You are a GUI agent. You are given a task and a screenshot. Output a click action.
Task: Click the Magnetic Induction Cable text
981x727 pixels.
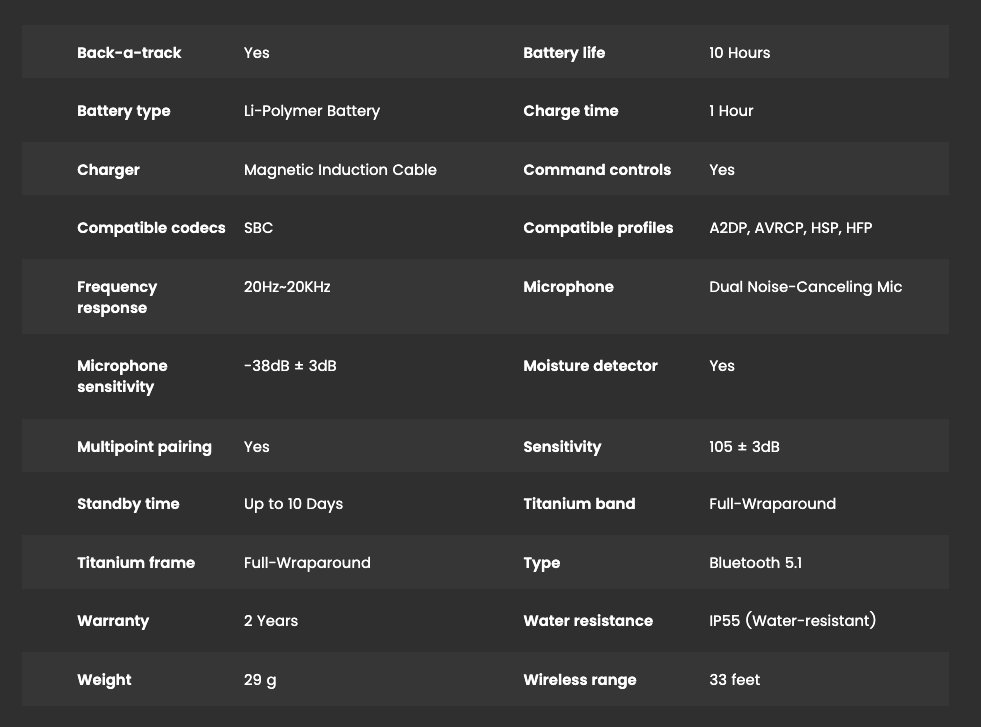pyautogui.click(x=340, y=170)
